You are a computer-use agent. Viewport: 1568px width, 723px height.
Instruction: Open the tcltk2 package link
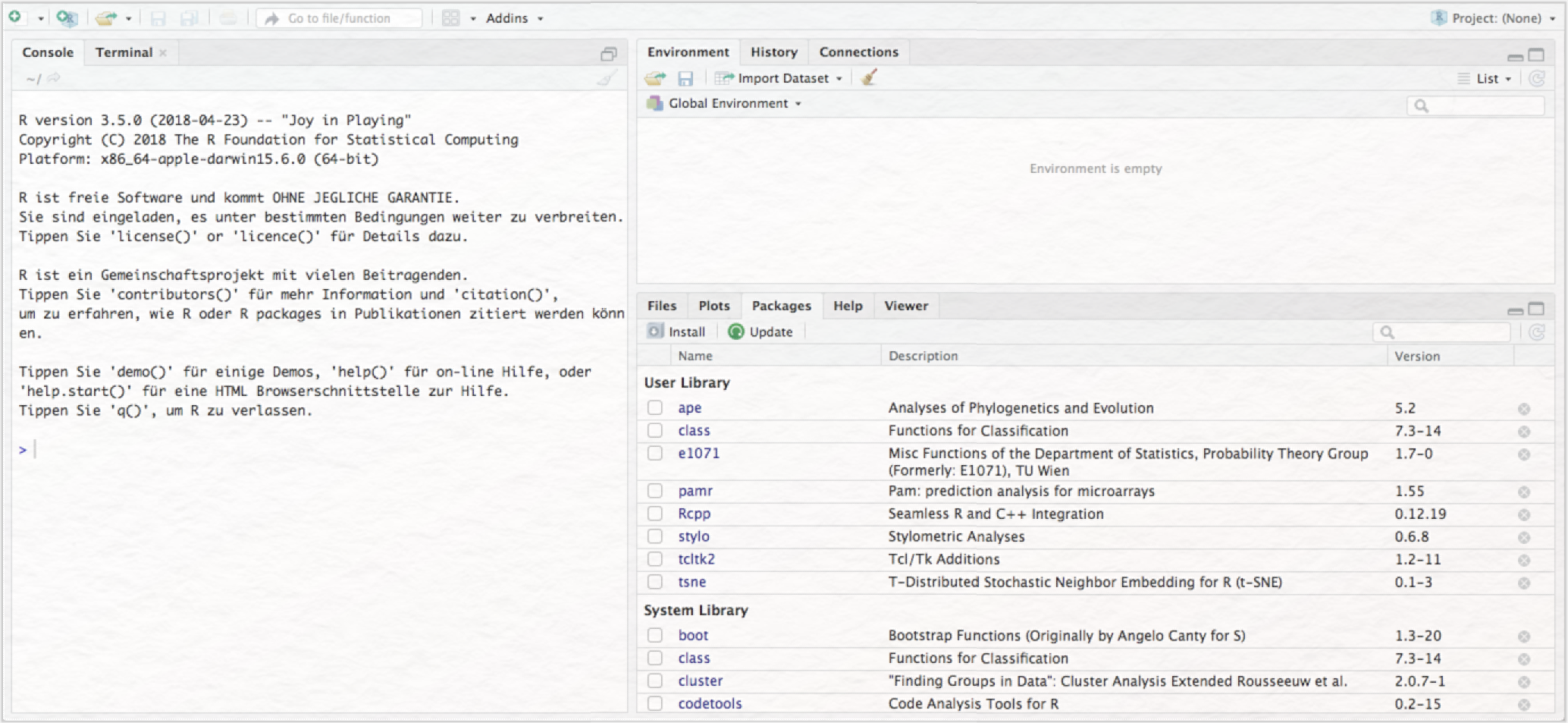pos(696,559)
